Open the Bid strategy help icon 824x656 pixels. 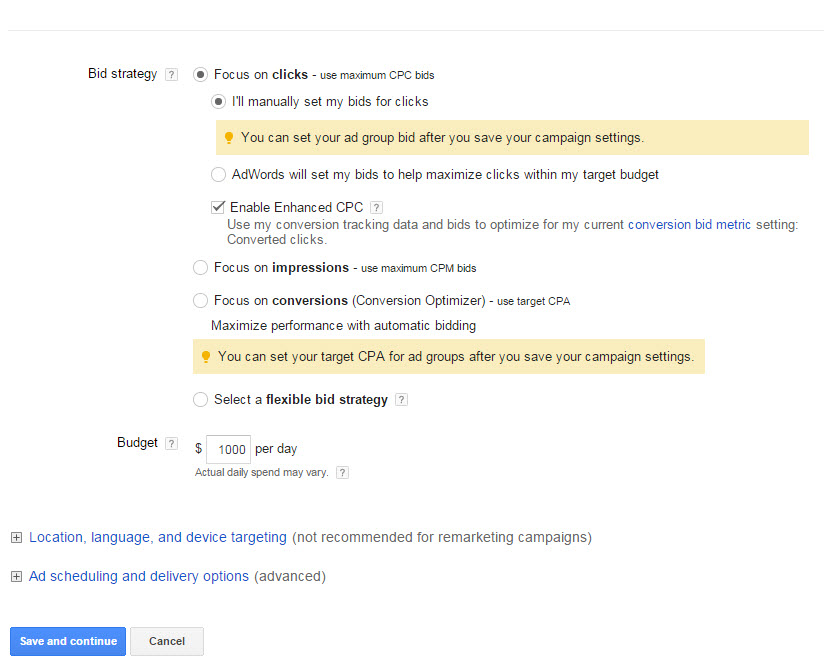pyautogui.click(x=170, y=73)
